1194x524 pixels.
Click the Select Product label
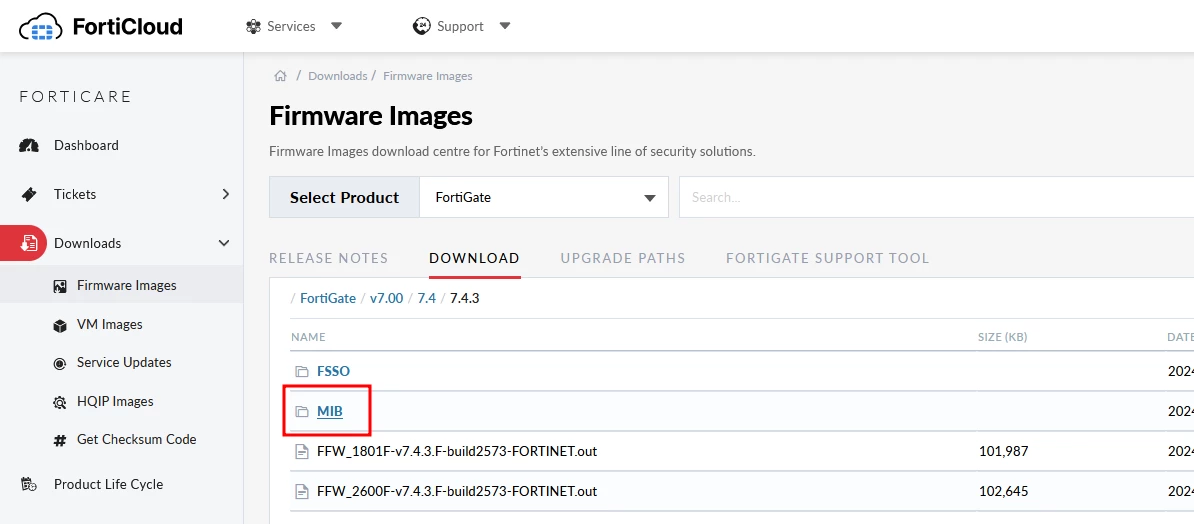click(344, 197)
